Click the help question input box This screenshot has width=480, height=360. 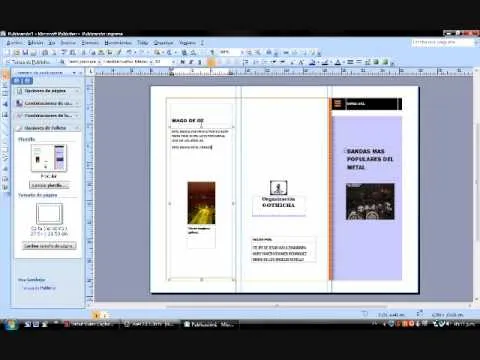point(442,43)
